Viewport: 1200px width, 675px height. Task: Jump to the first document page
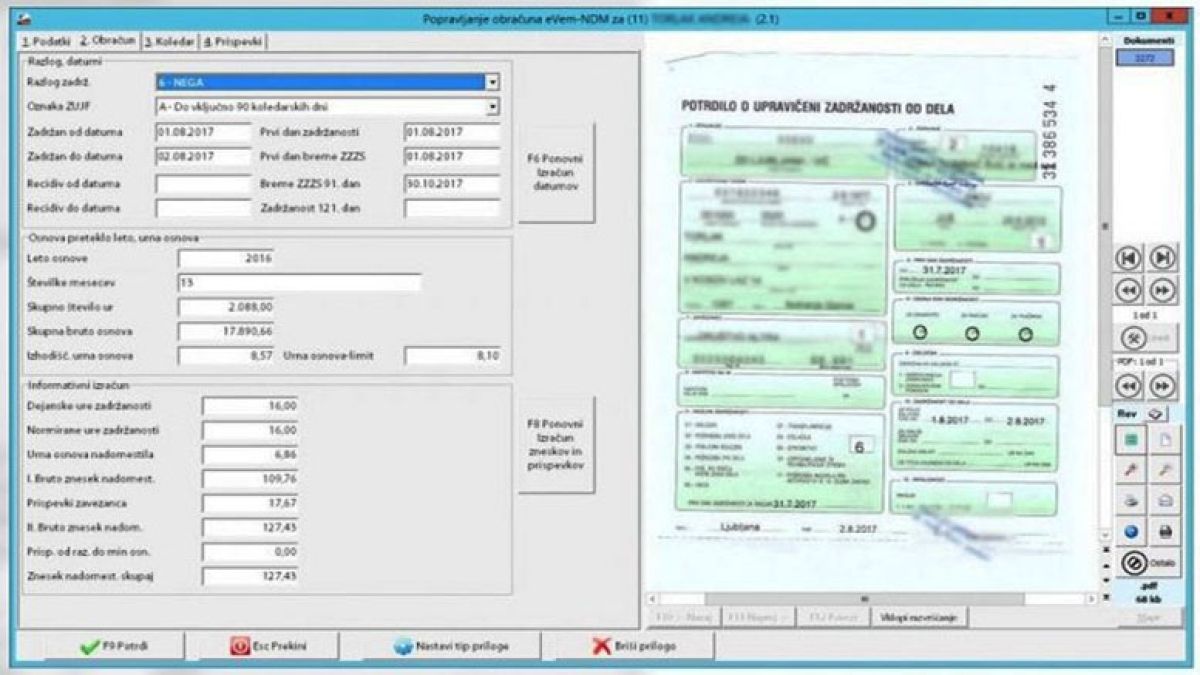click(x=1129, y=257)
